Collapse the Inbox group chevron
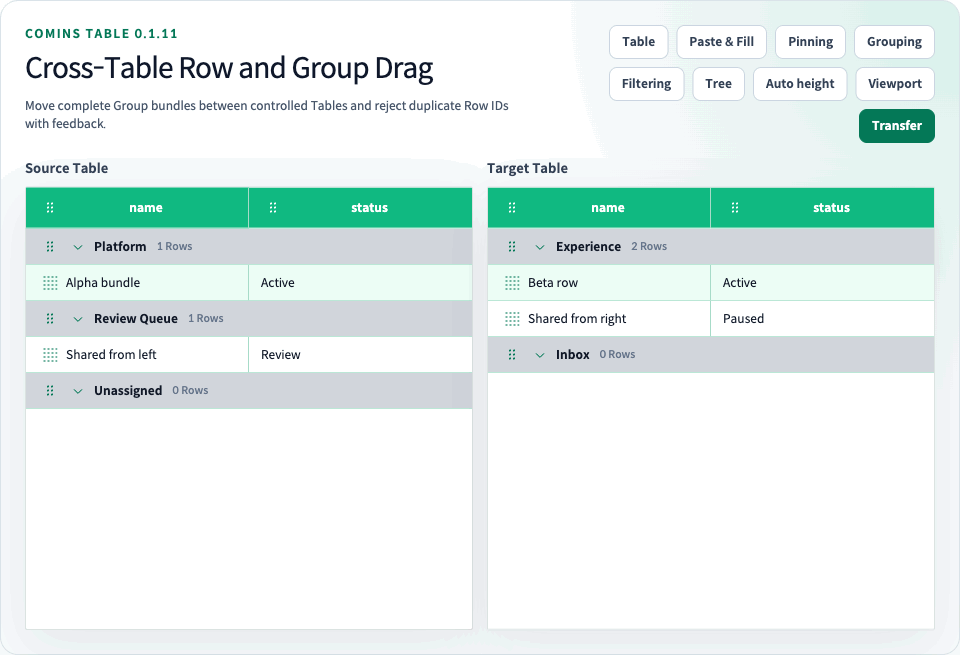 [540, 355]
